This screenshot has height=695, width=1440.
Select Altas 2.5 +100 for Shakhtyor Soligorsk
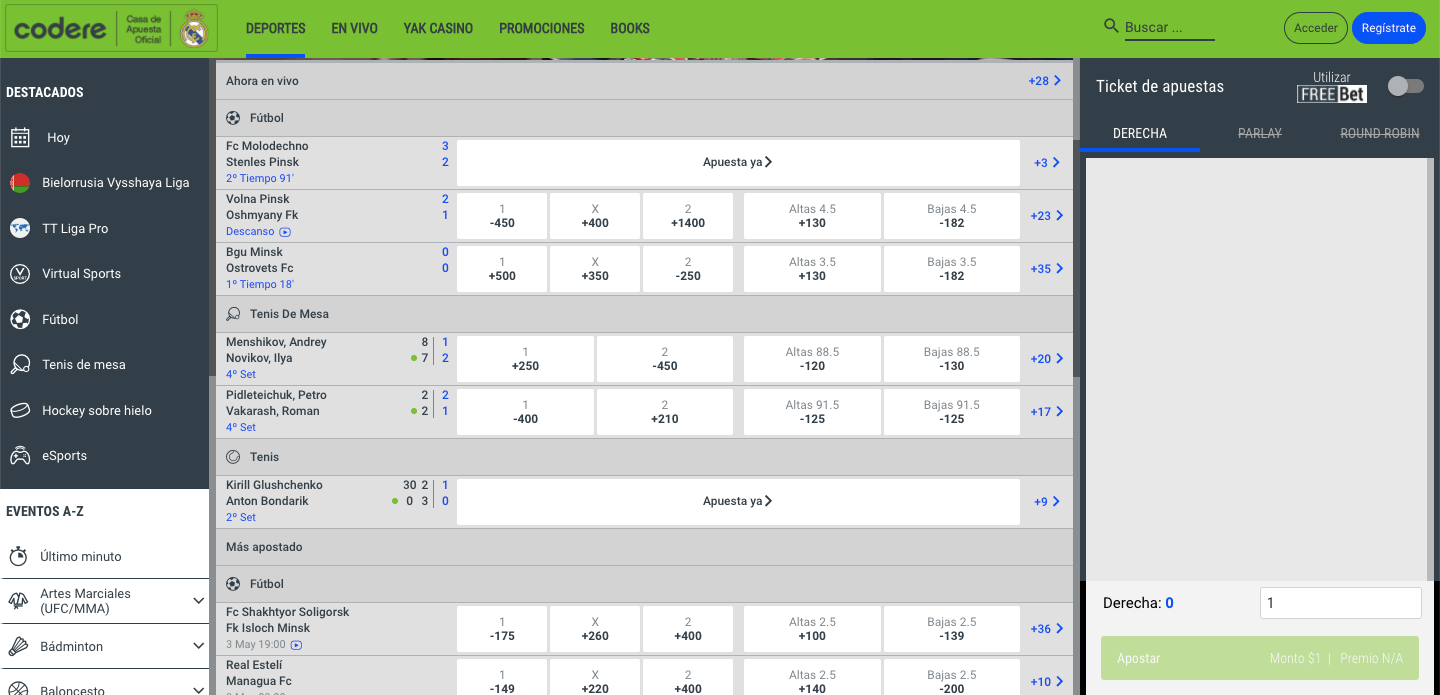tap(812, 629)
